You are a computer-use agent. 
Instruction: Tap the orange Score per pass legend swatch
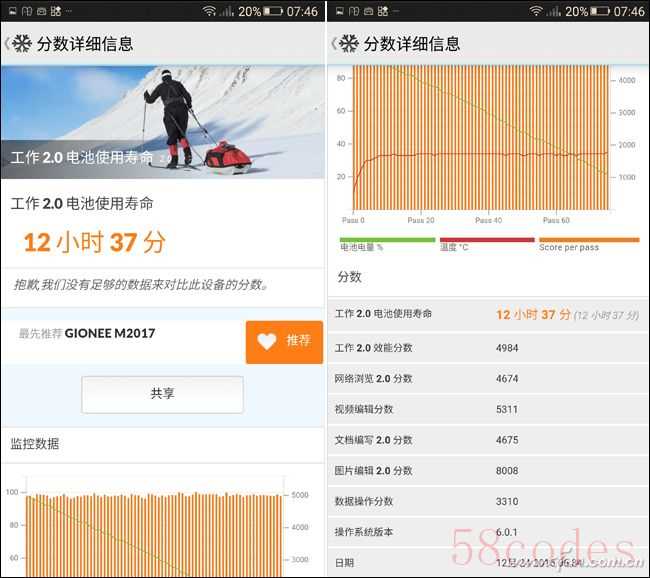coord(589,240)
